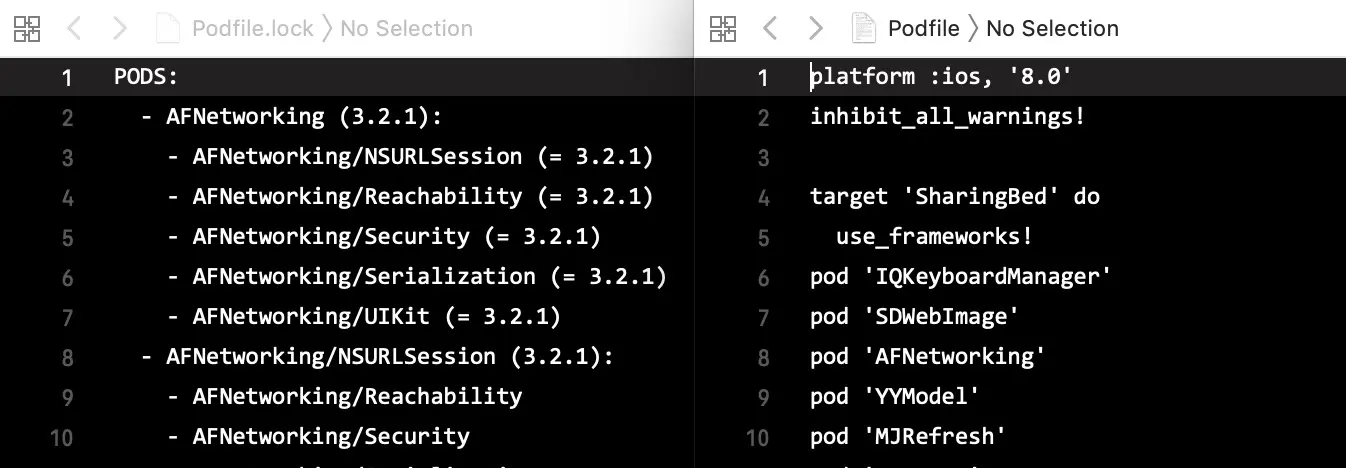
Task: Click the Podfile document icon in jump bar
Action: point(863,28)
